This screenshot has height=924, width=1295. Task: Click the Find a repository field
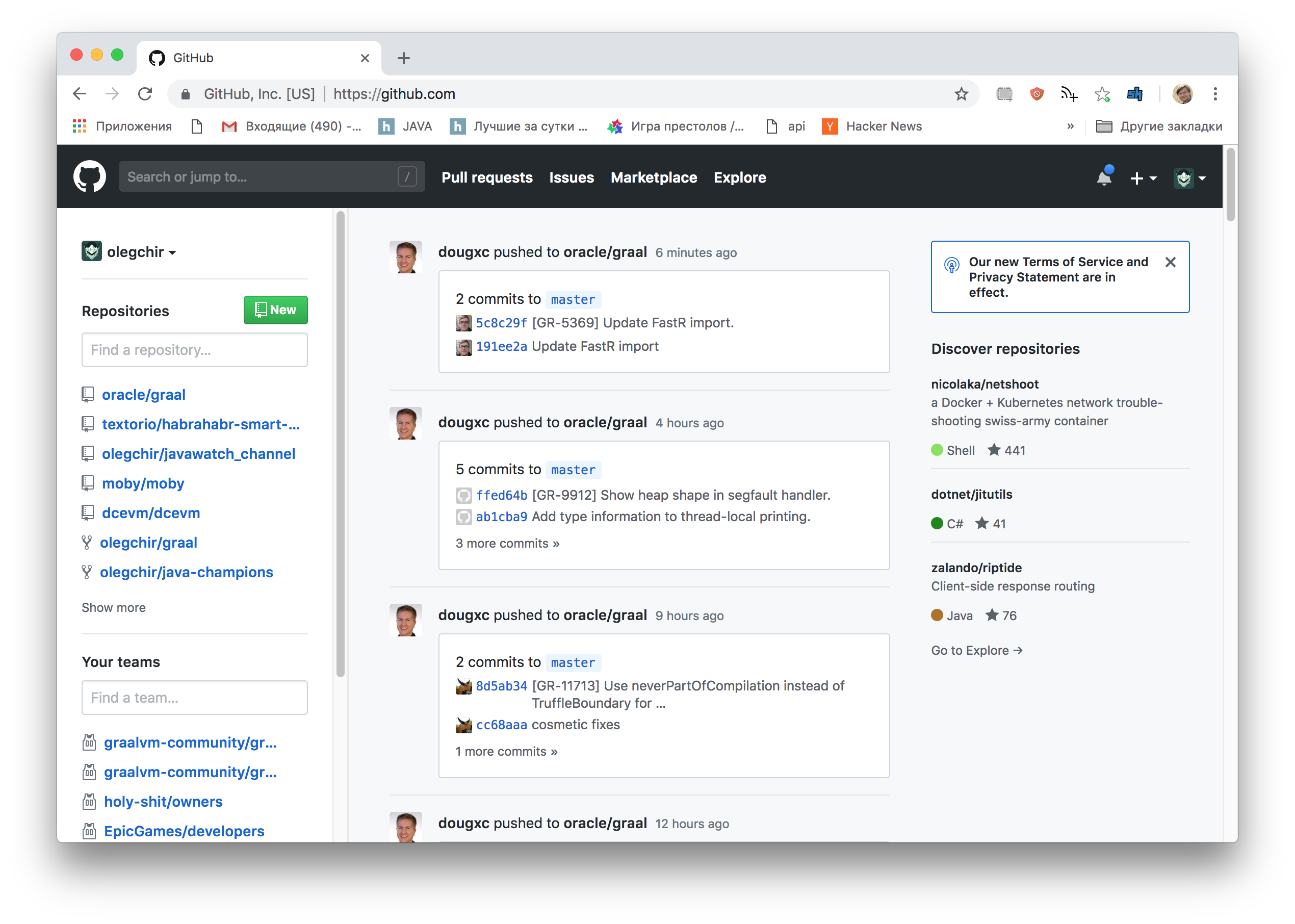point(195,350)
